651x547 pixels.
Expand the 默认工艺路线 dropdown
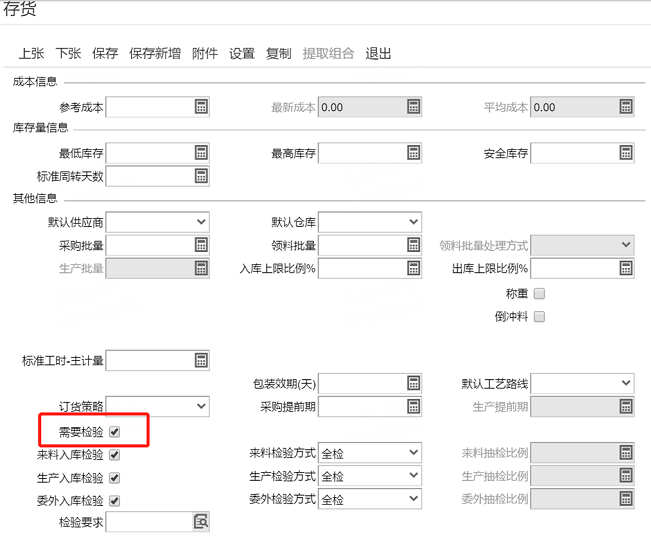(582, 383)
